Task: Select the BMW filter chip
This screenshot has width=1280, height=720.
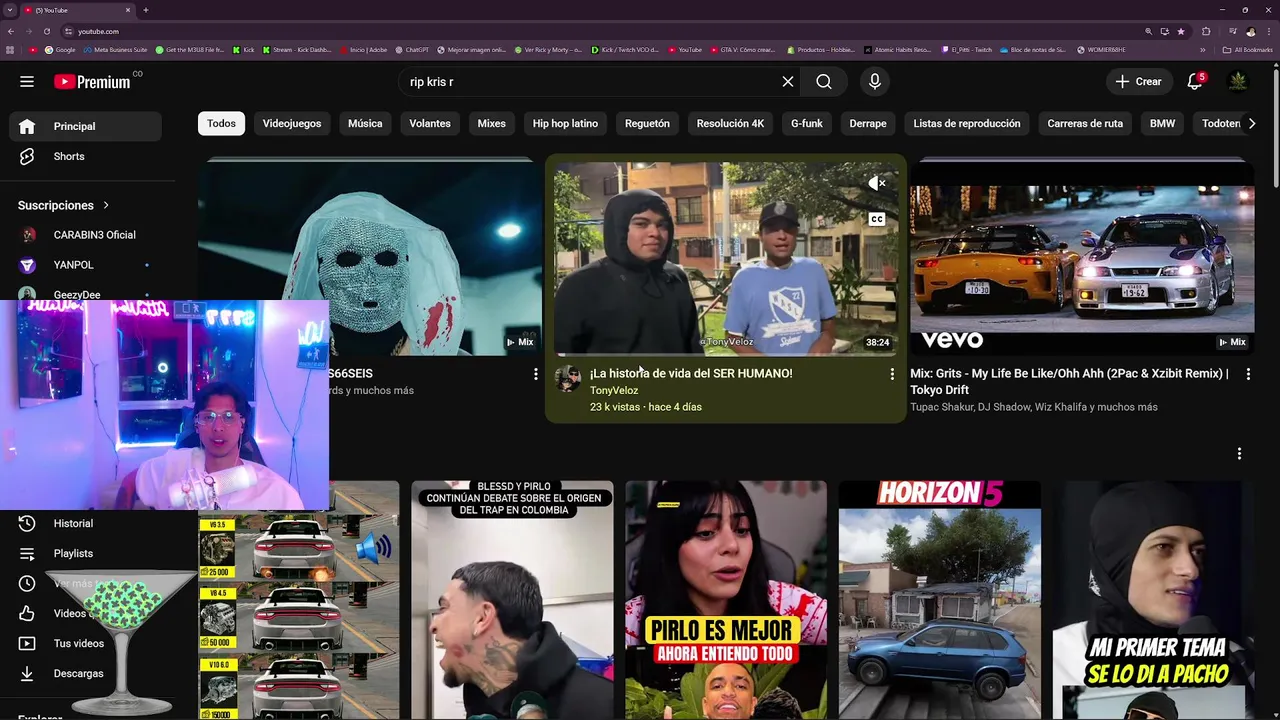Action: pos(1162,123)
